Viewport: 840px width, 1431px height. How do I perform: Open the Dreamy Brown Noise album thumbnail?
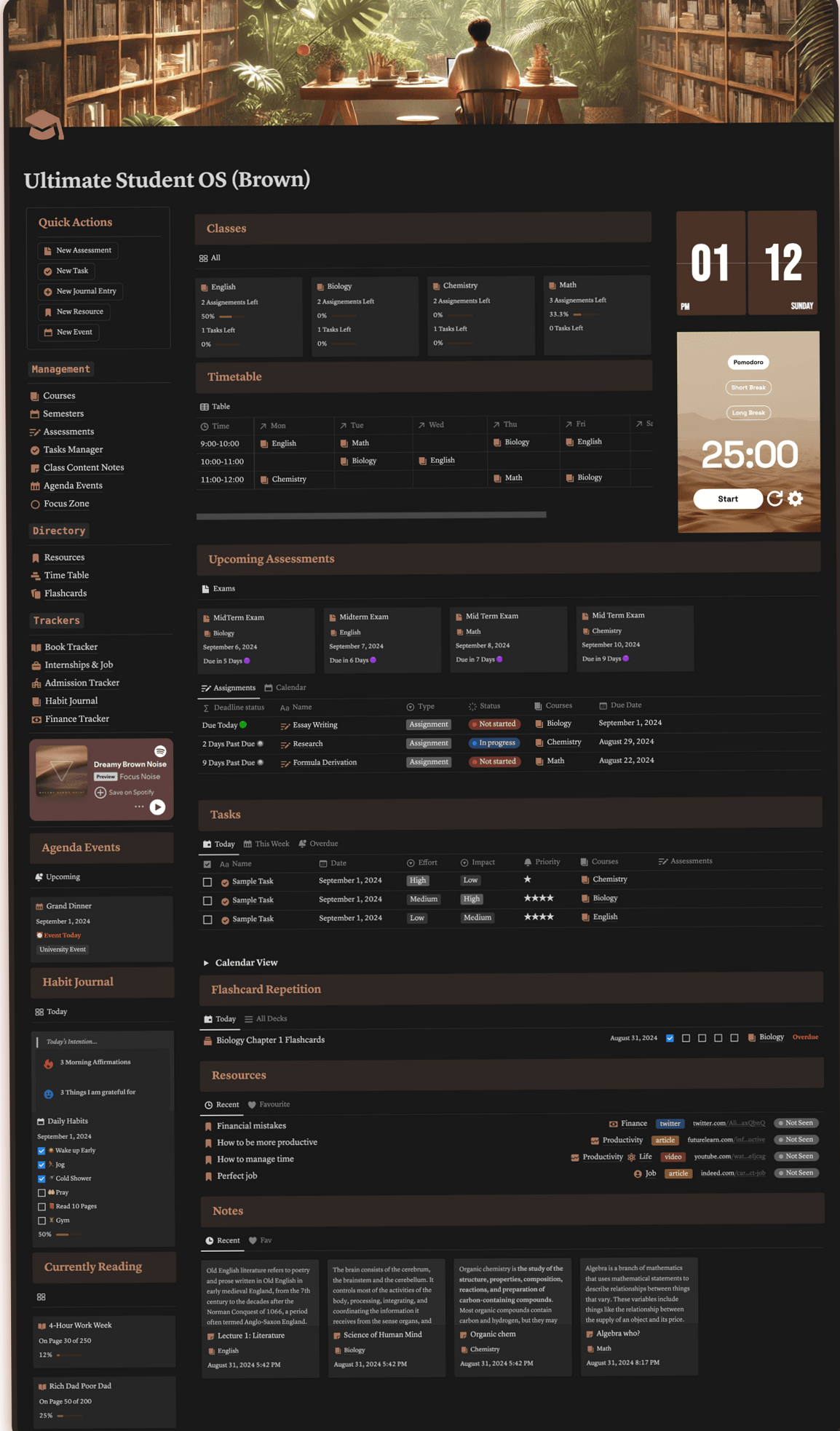[x=62, y=771]
